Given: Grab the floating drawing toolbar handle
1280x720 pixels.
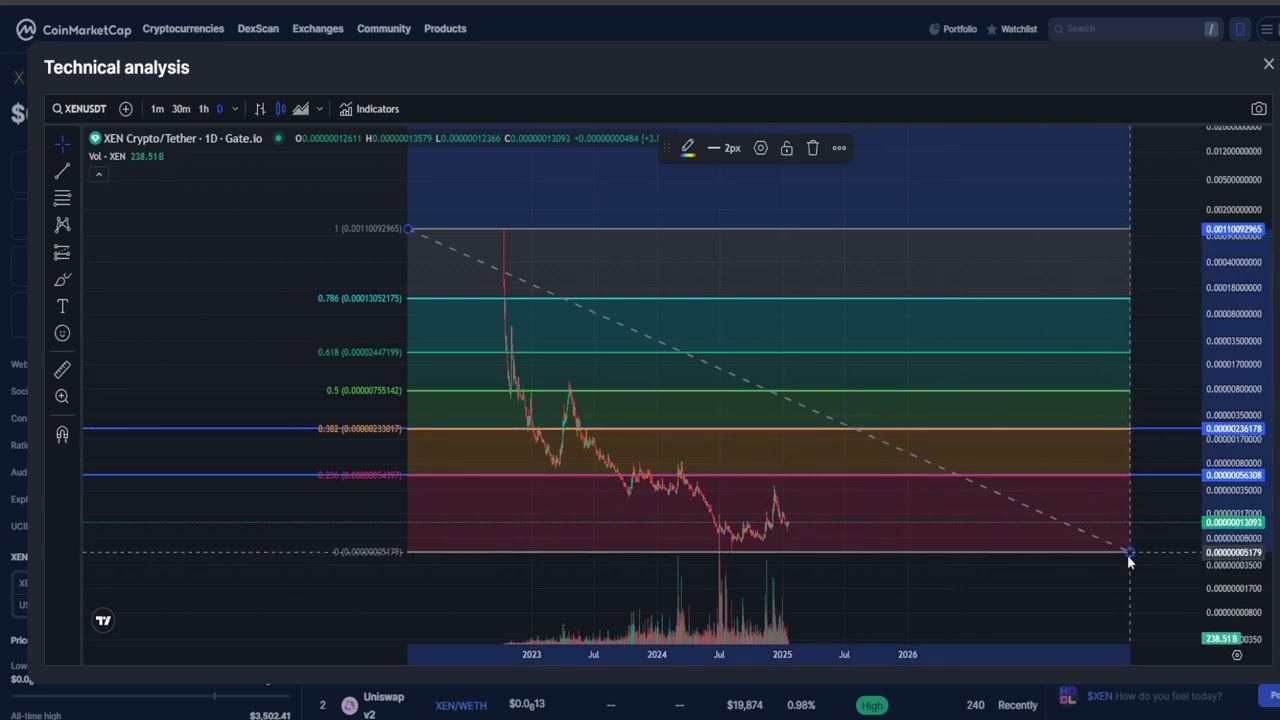Looking at the screenshot, I should click(667, 148).
